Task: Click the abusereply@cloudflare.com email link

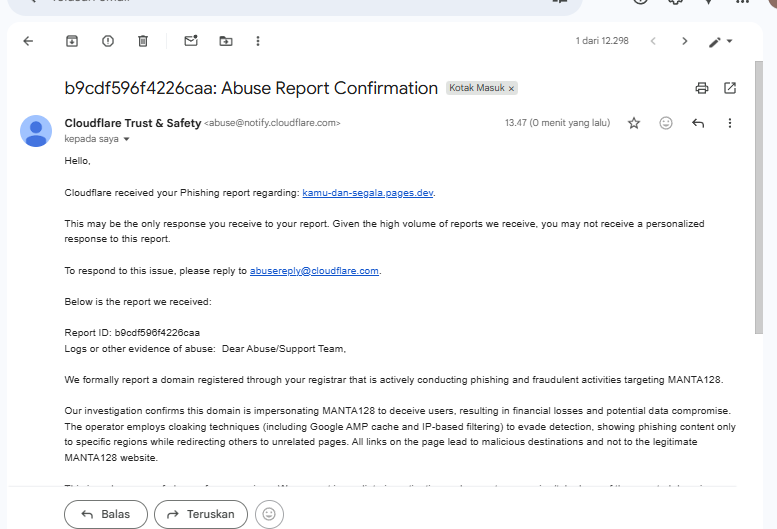Action: (314, 271)
